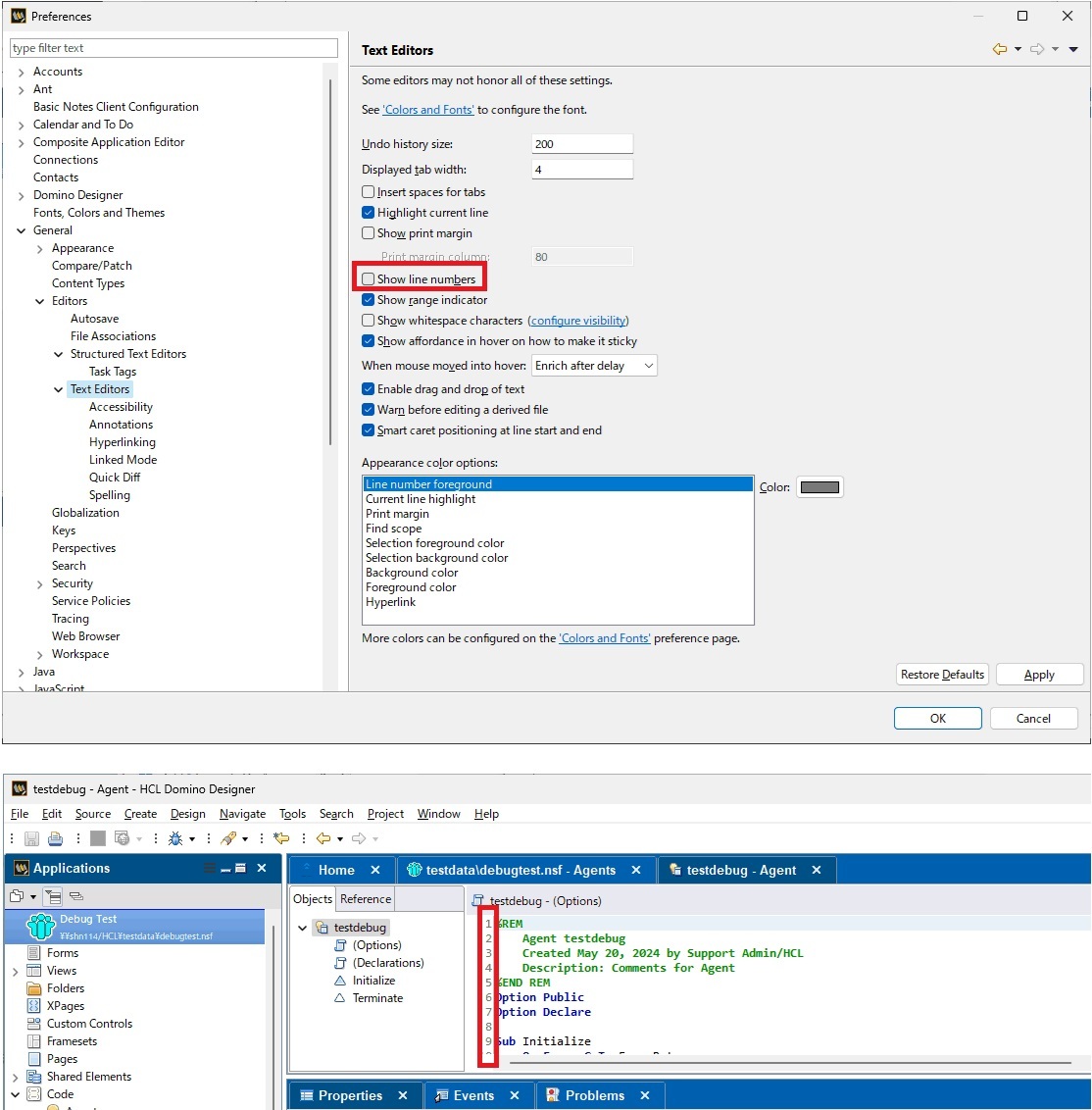Click the bug Debug toolbar icon
The height and width of the screenshot is (1110, 1092).
point(175,838)
